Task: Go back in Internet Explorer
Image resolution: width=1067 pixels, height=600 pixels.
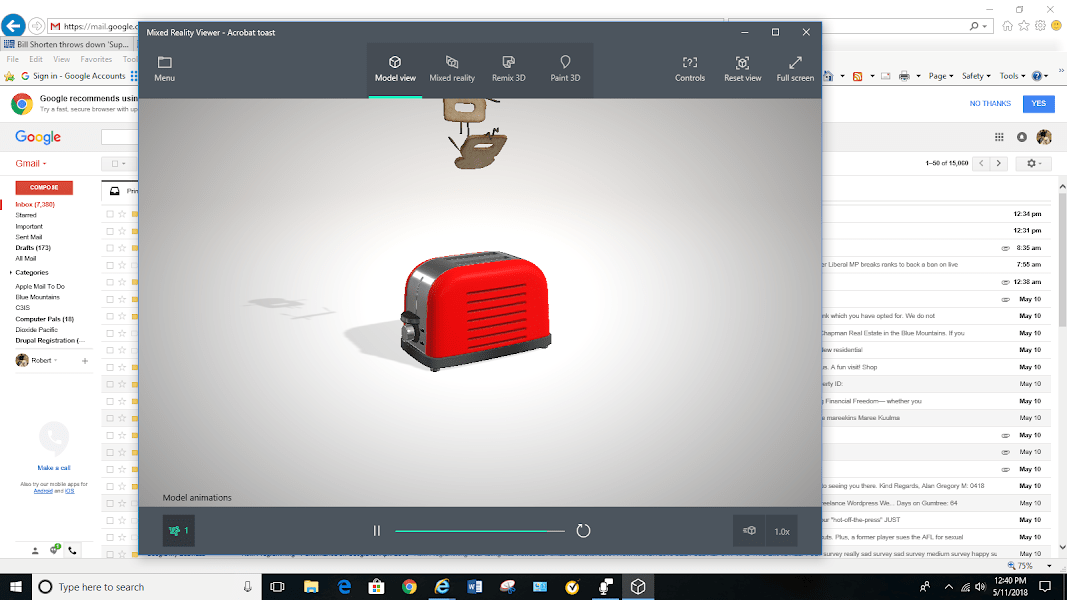Action: (13, 26)
